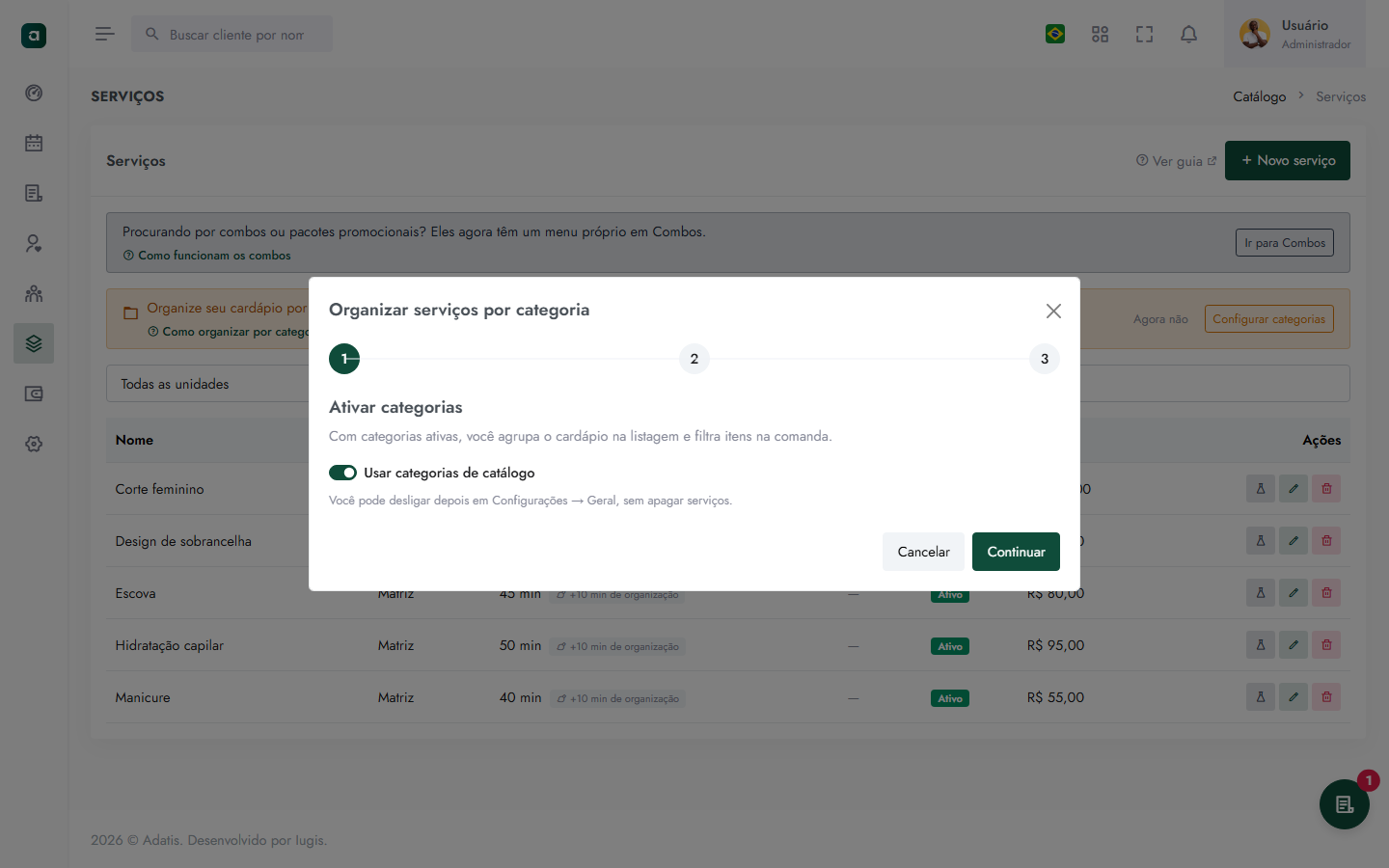Close the Organizar serviços dialog
The image size is (1389, 868).
[1053, 311]
